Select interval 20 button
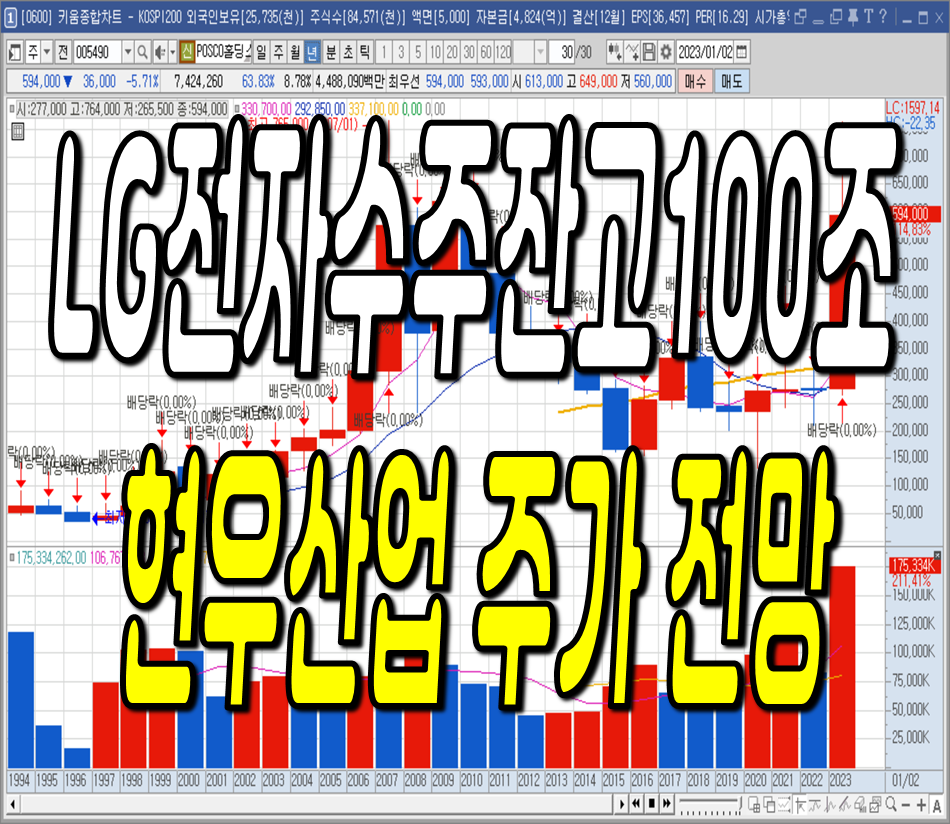Image resolution: width=950 pixels, height=824 pixels. tap(452, 52)
